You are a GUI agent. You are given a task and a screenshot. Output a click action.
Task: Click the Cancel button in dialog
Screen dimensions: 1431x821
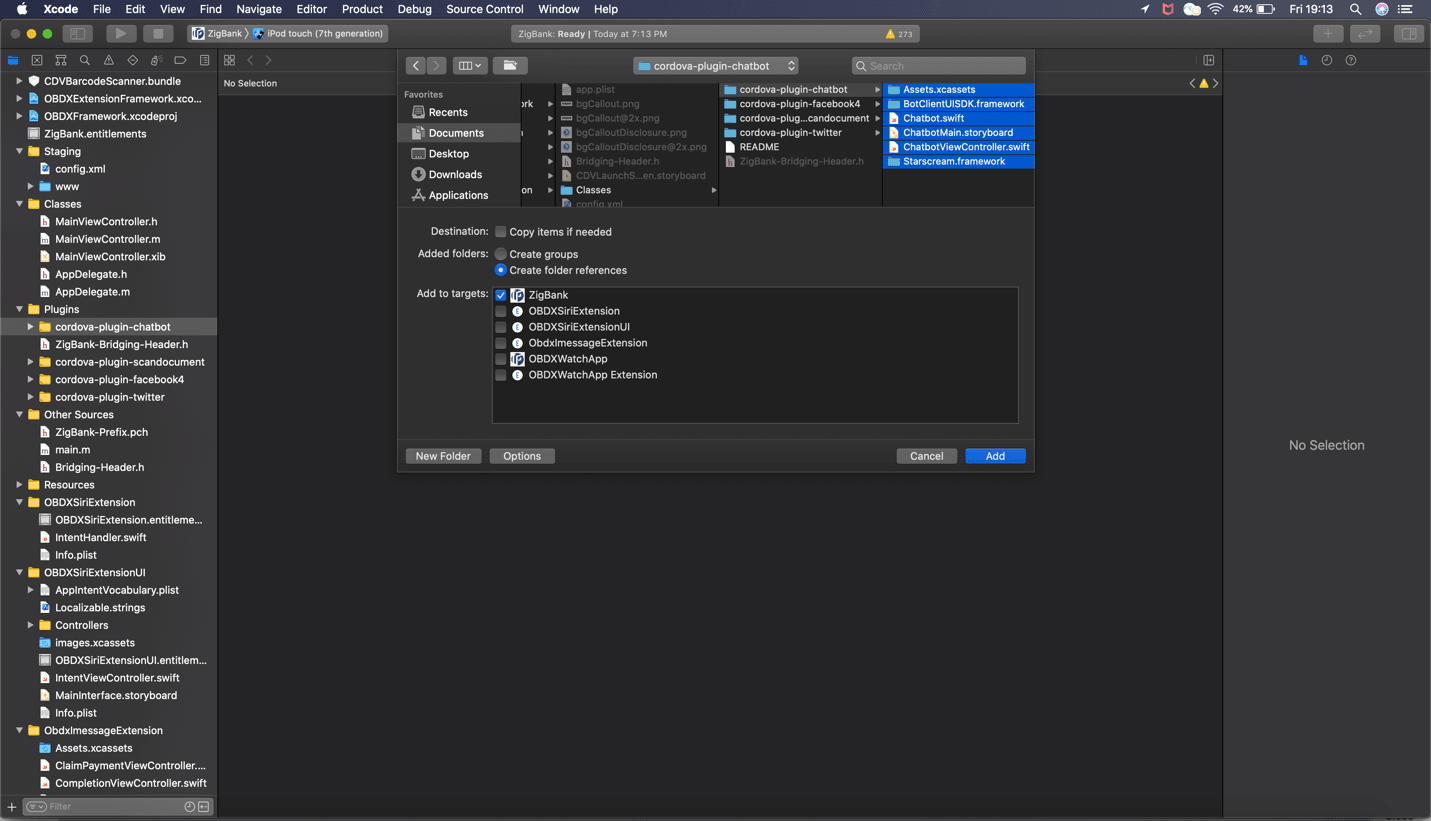click(926, 456)
